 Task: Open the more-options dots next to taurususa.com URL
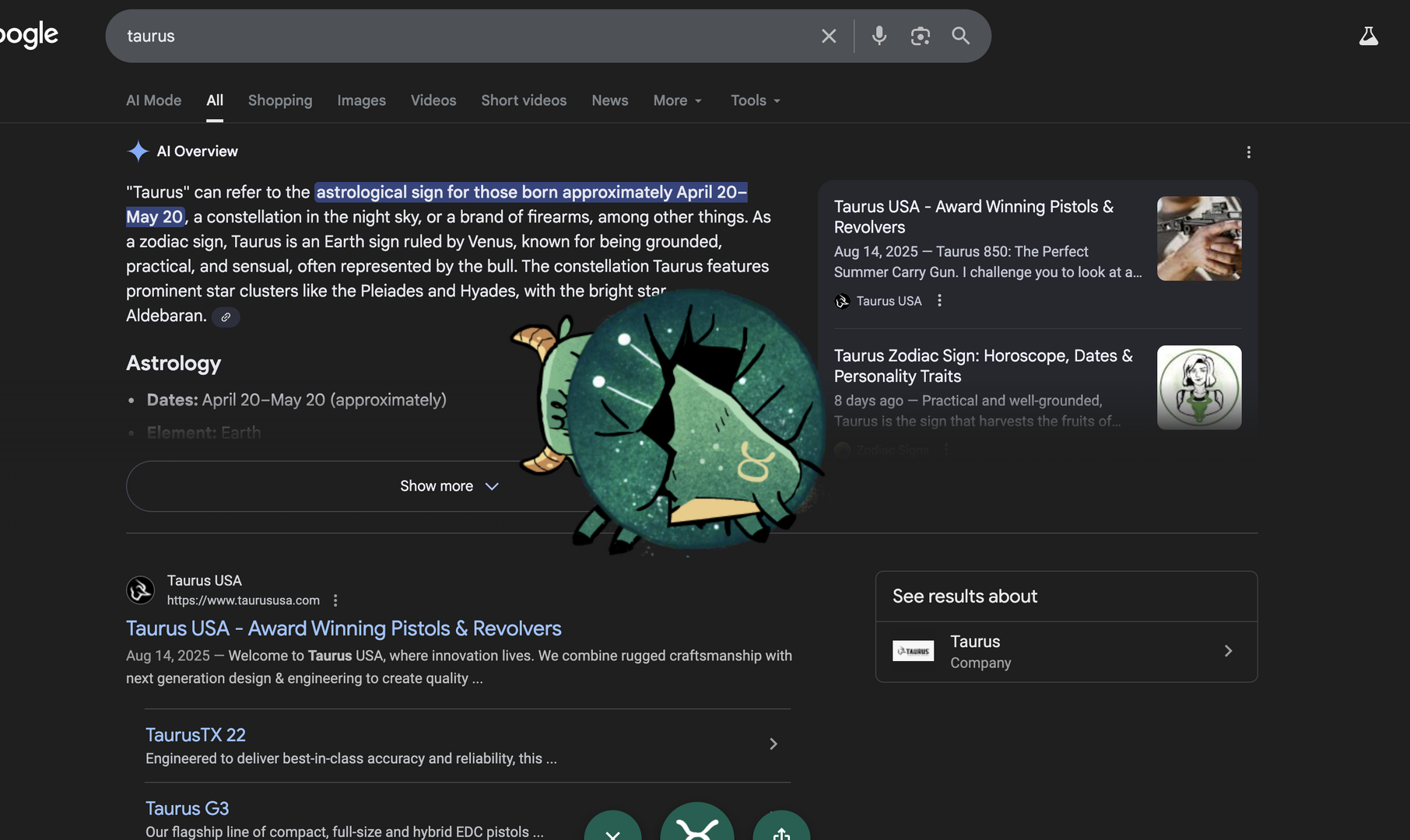(x=335, y=600)
